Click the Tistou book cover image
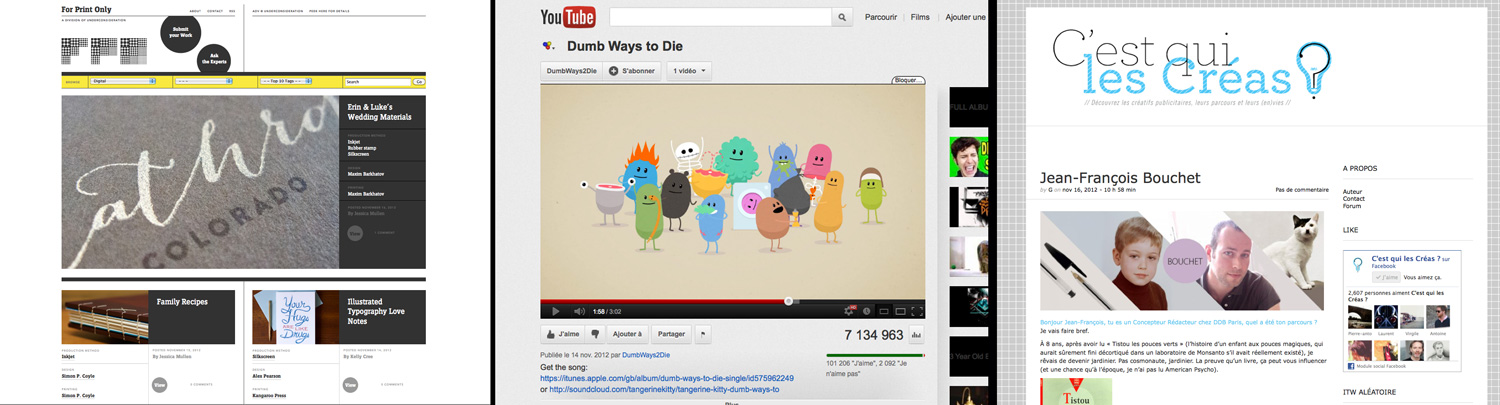 pos(1074,392)
